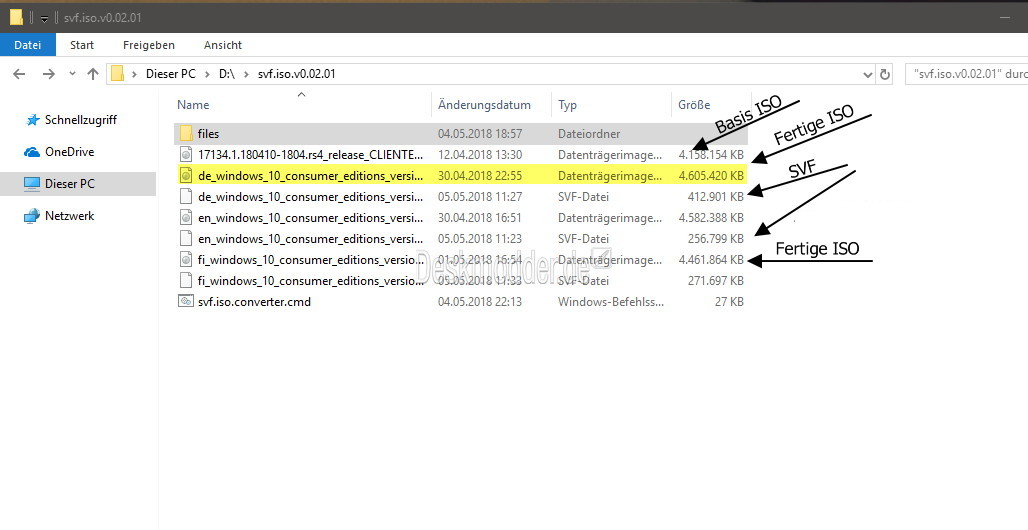Viewport: 1028px width, 530px height.
Task: Click the disc icon of en_windows_10 image
Action: 186,218
